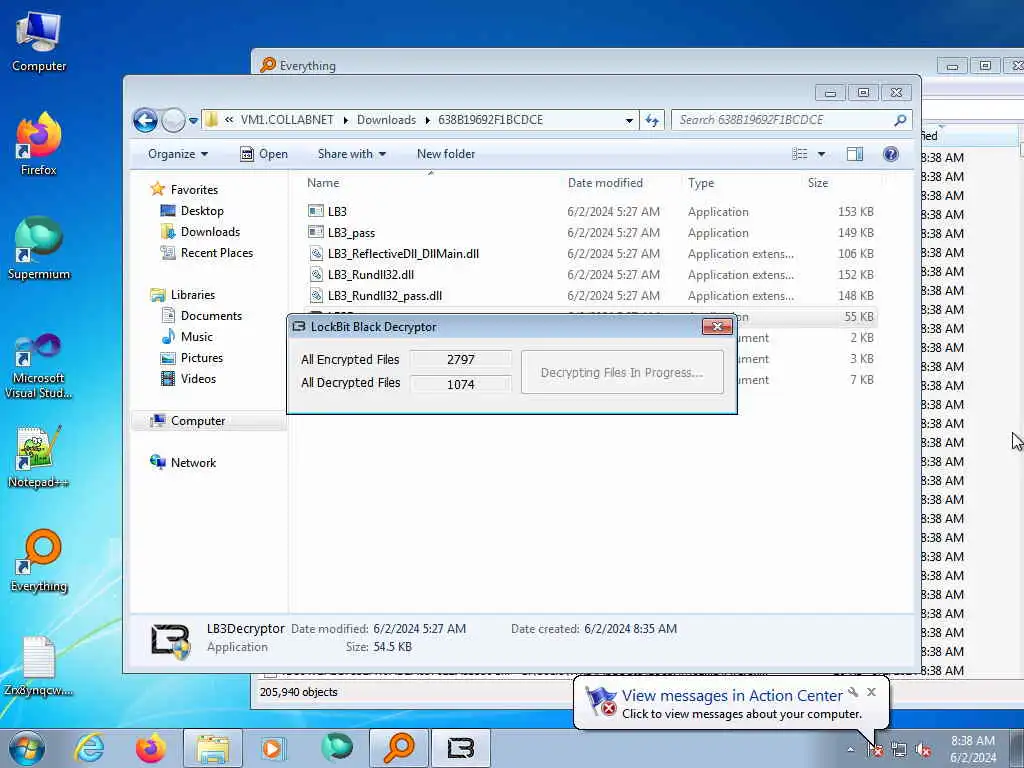The height and width of the screenshot is (768, 1024).
Task: Sort files by Size column
Action: click(818, 183)
